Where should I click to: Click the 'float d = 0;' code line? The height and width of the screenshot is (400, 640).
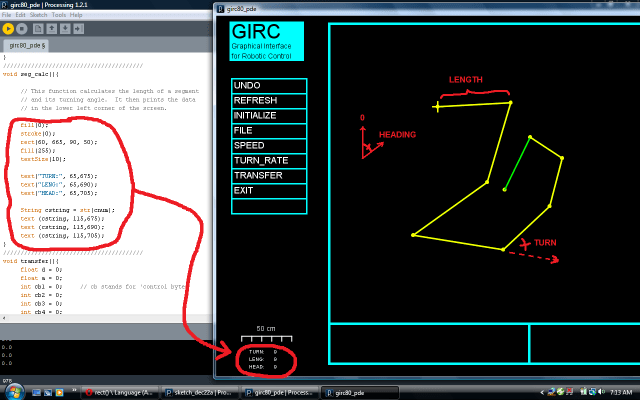pyautogui.click(x=41, y=270)
